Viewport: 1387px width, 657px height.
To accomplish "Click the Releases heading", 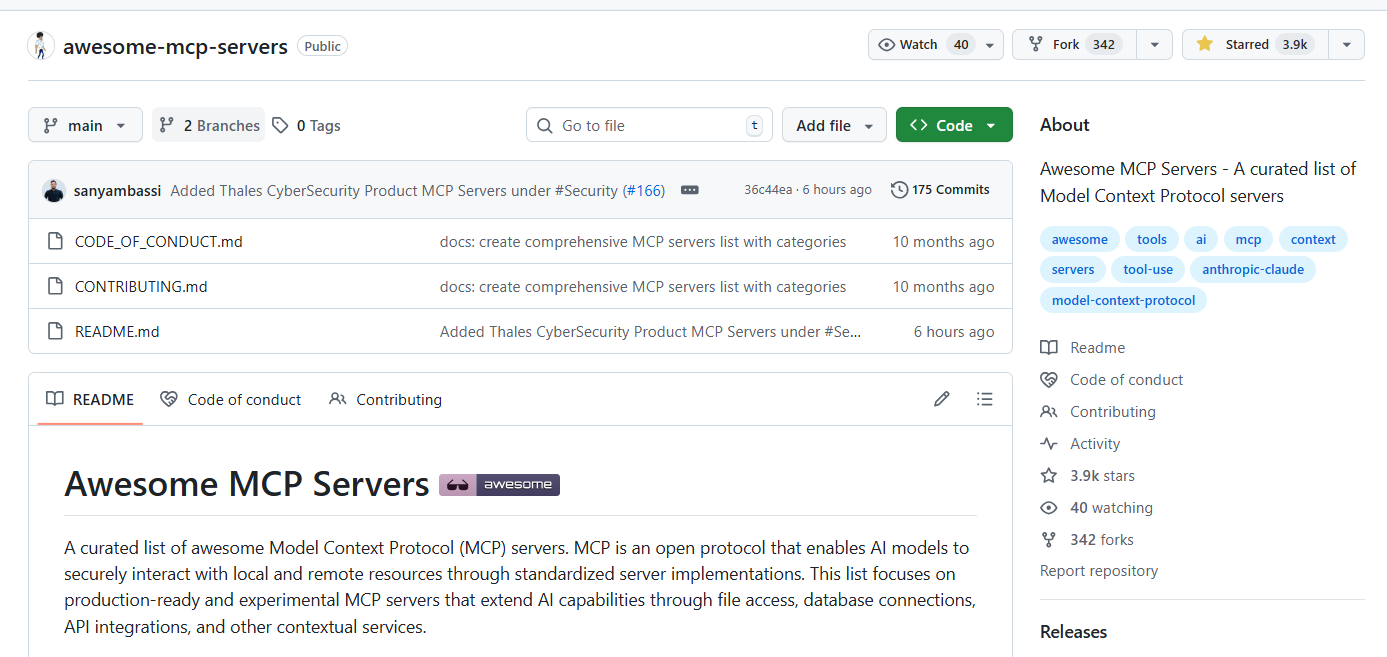I will [1073, 632].
